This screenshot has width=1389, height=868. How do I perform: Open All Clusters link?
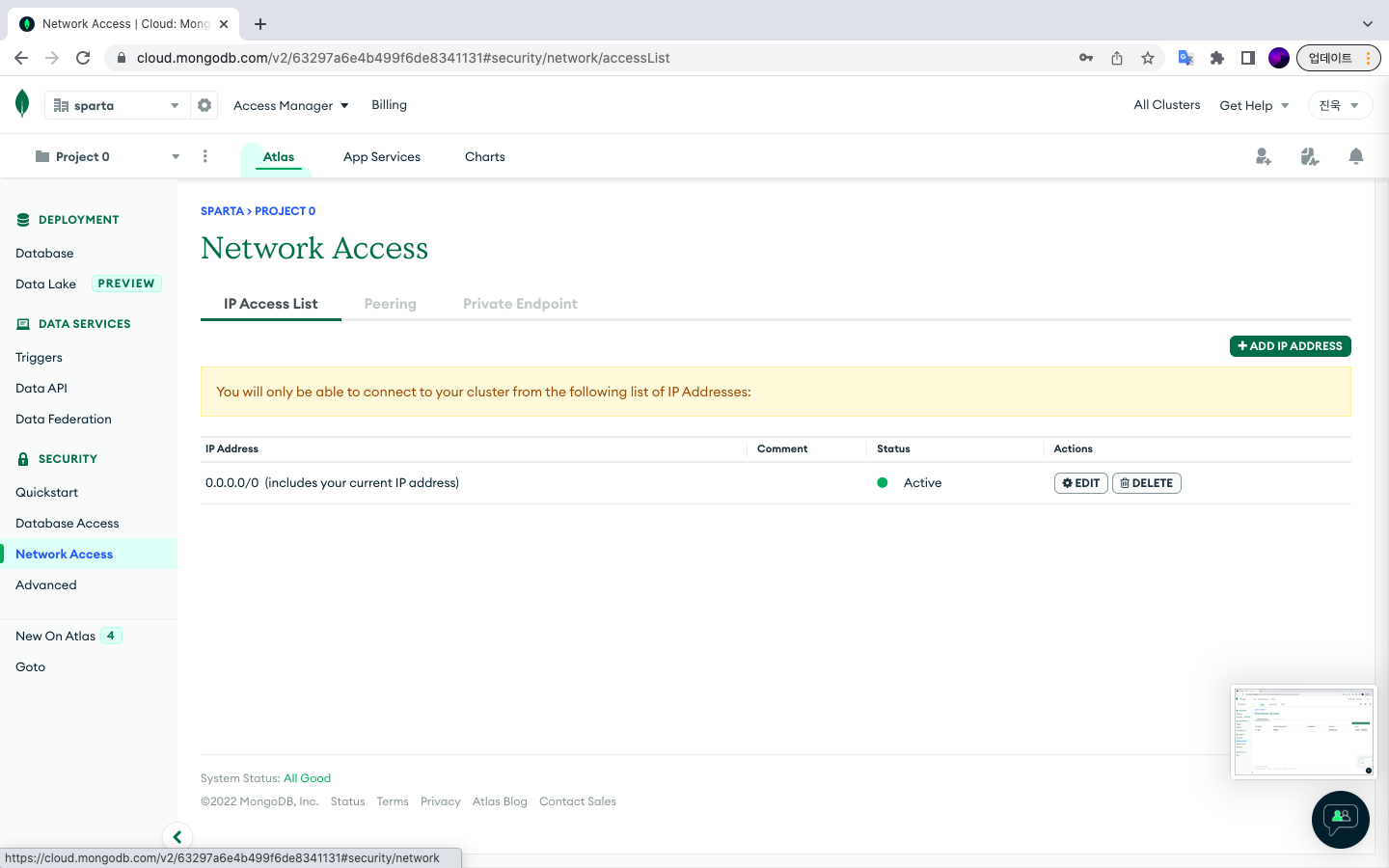click(1167, 104)
